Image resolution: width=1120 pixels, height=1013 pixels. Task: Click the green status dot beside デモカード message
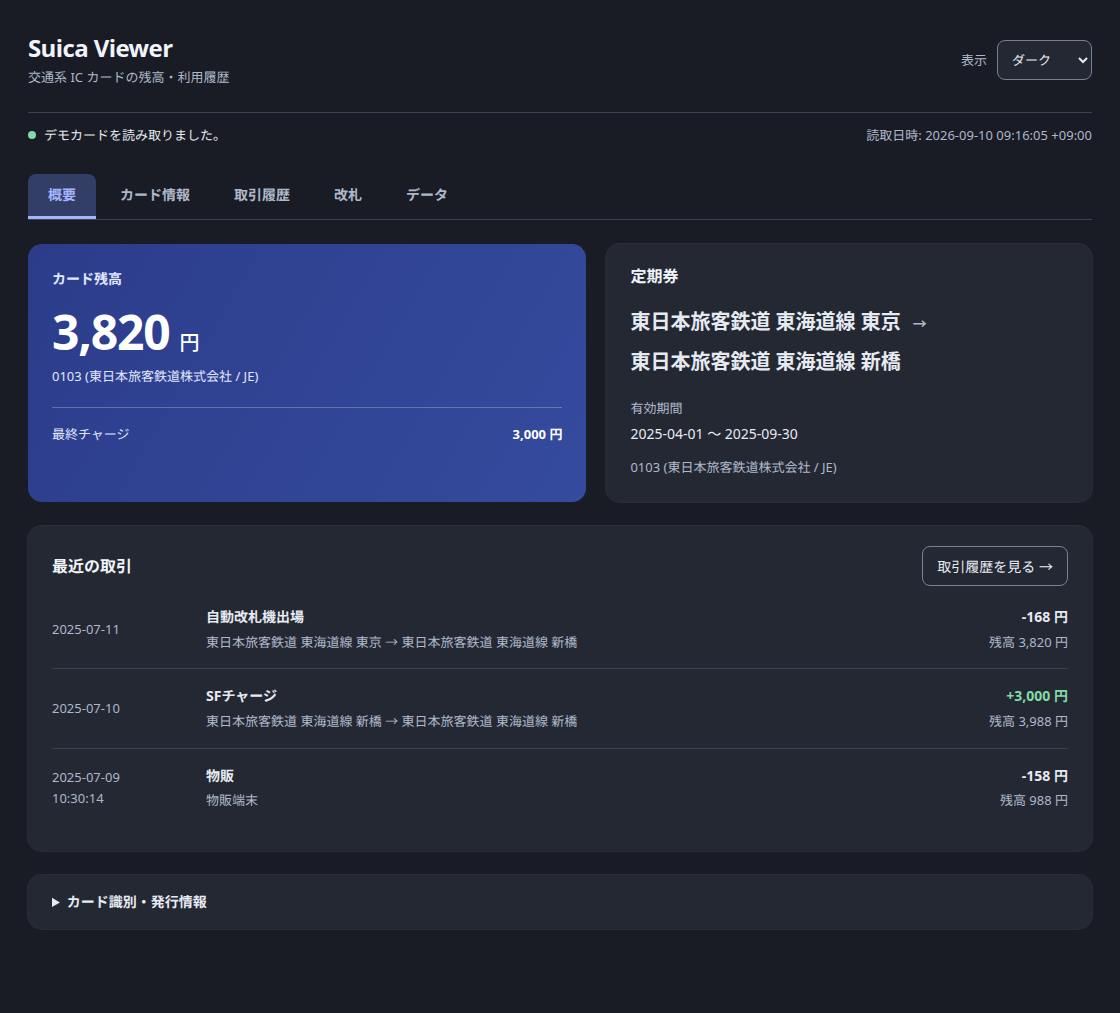pyautogui.click(x=32, y=135)
